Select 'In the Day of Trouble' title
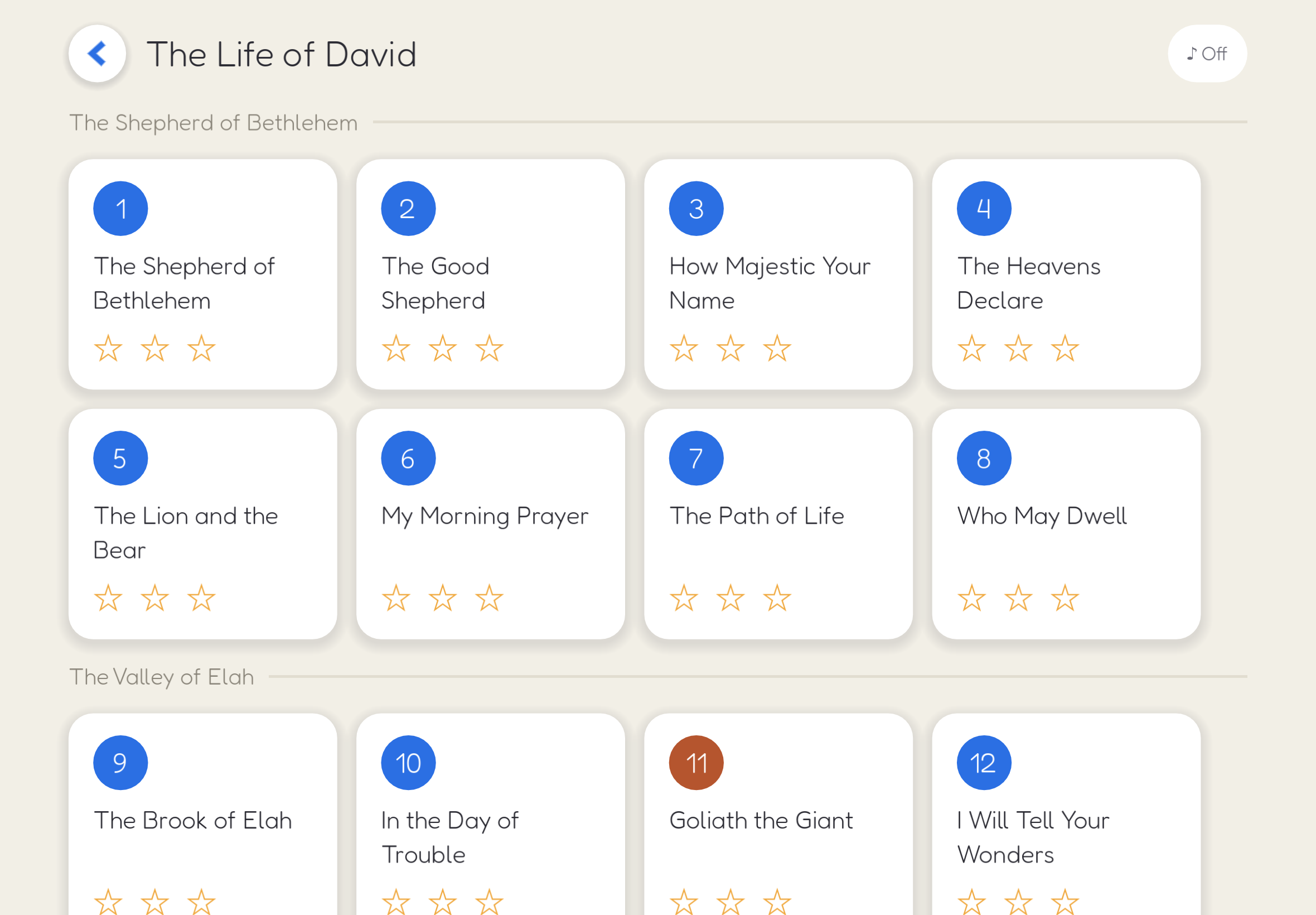Image resolution: width=1316 pixels, height=915 pixels. pos(451,837)
